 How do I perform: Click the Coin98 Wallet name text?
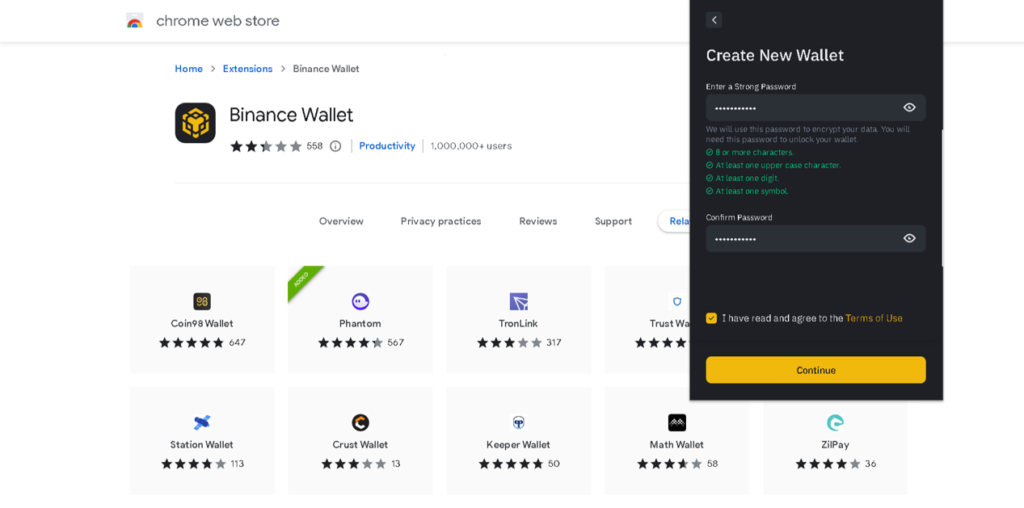point(202,324)
